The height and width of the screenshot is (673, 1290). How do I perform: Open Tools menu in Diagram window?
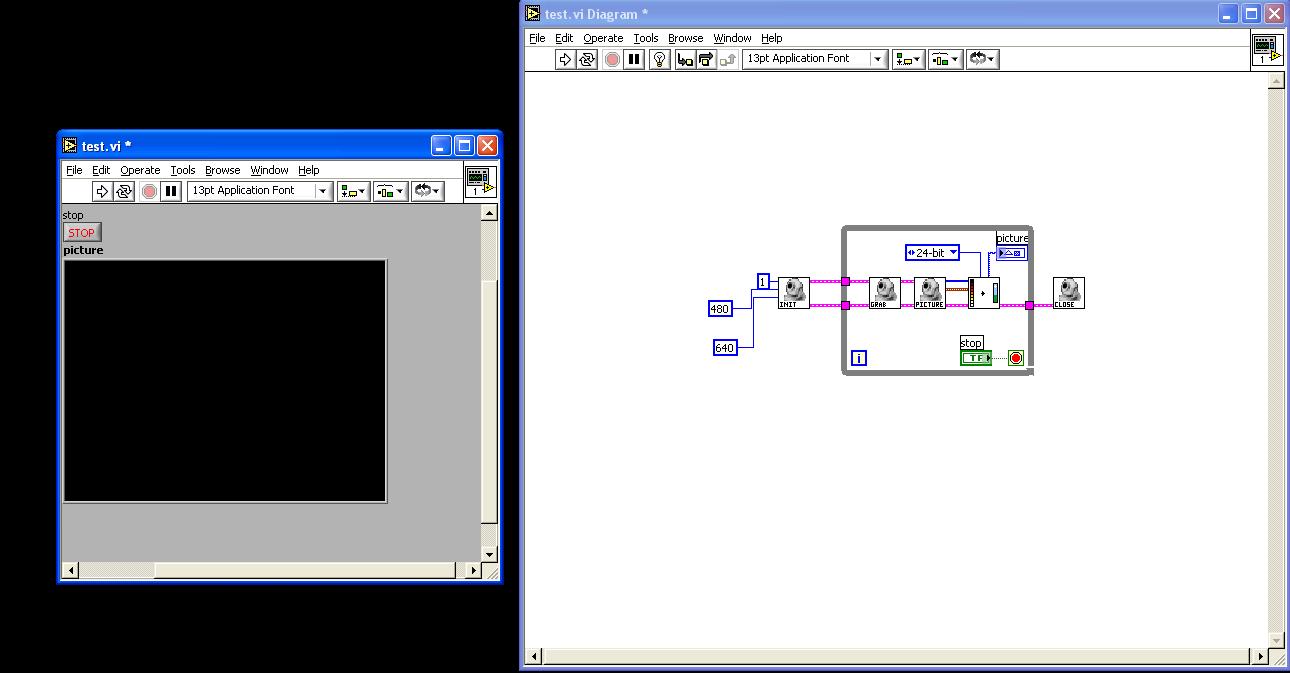coord(646,38)
